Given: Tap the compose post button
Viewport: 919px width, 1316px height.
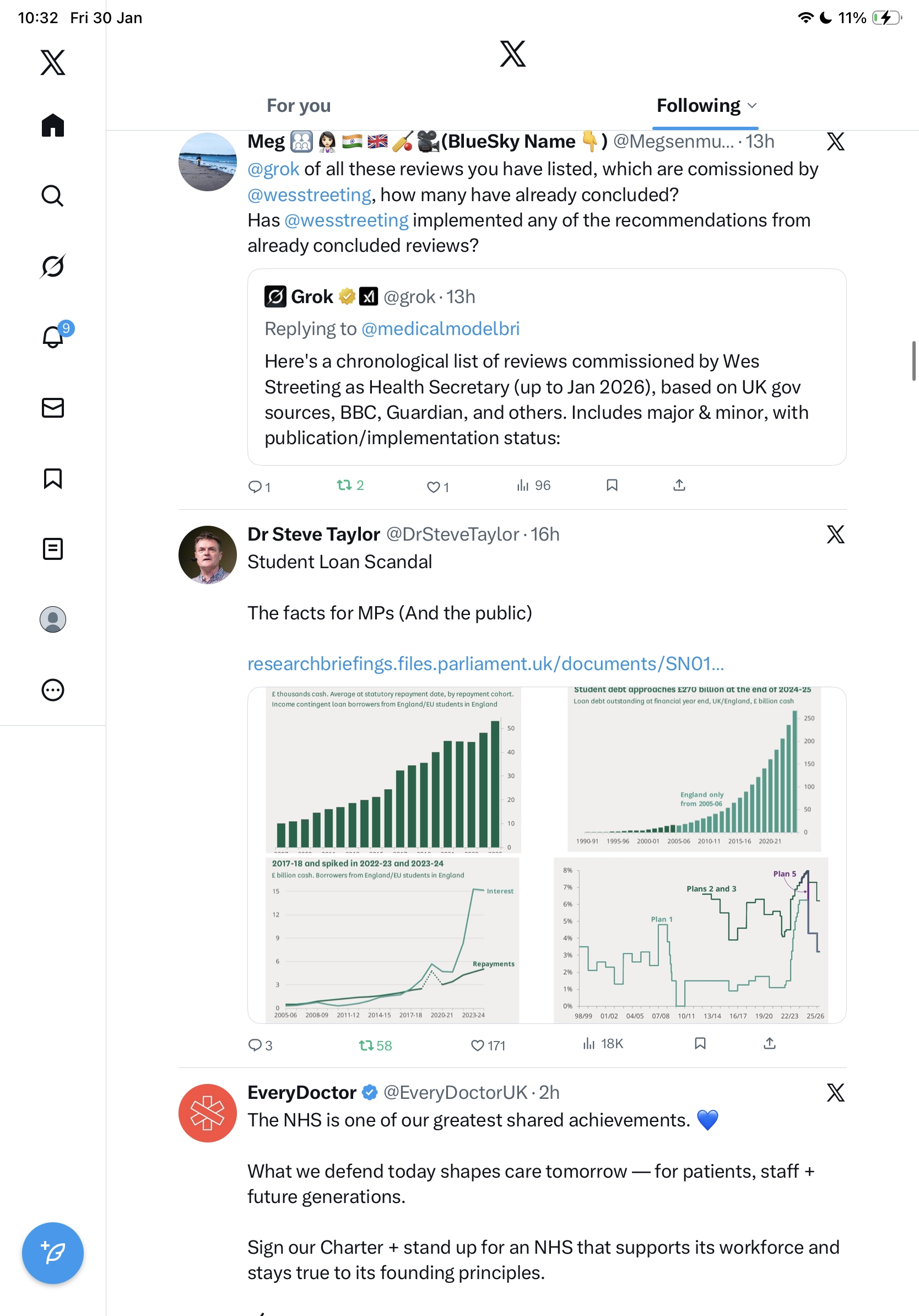Looking at the screenshot, I should click(53, 1253).
